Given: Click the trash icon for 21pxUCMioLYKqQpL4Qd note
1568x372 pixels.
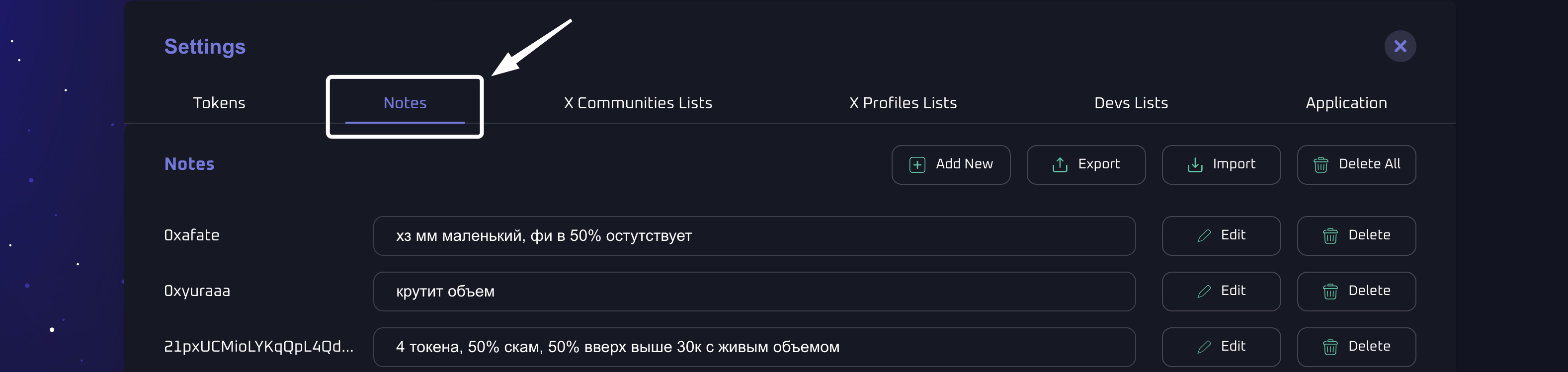Looking at the screenshot, I should pos(1330,347).
